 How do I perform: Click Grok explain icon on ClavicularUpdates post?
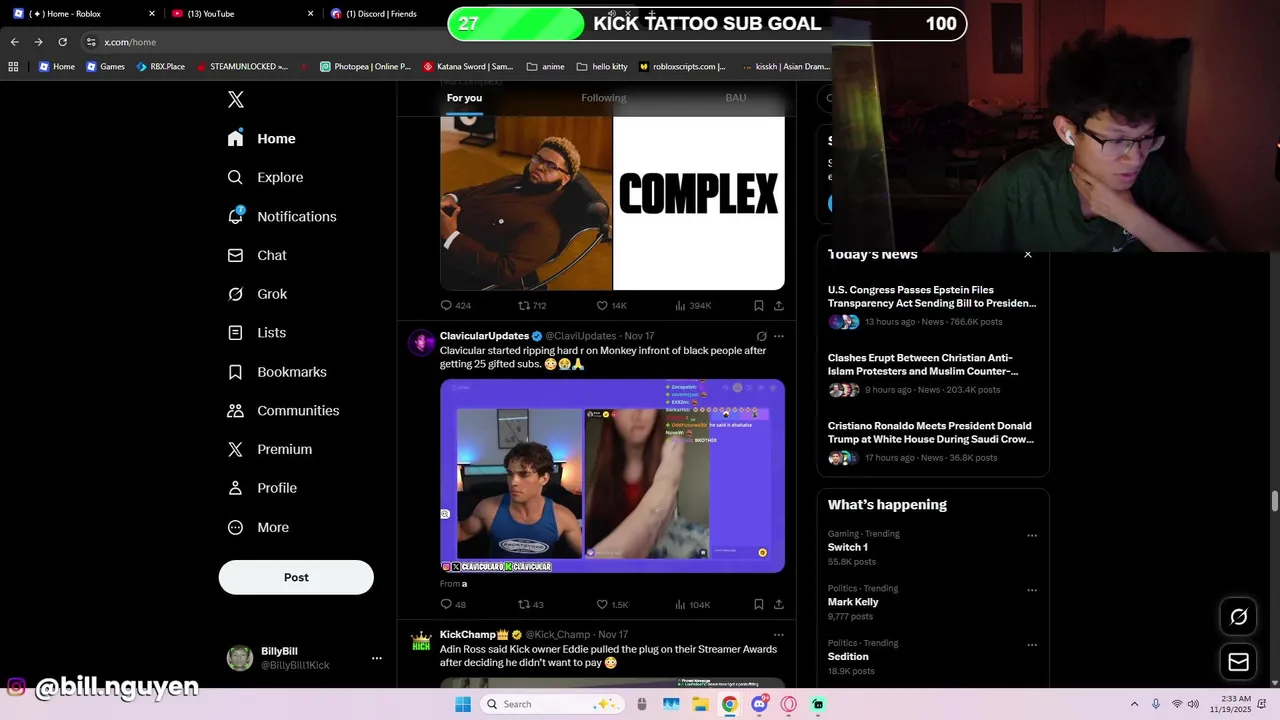pos(761,336)
